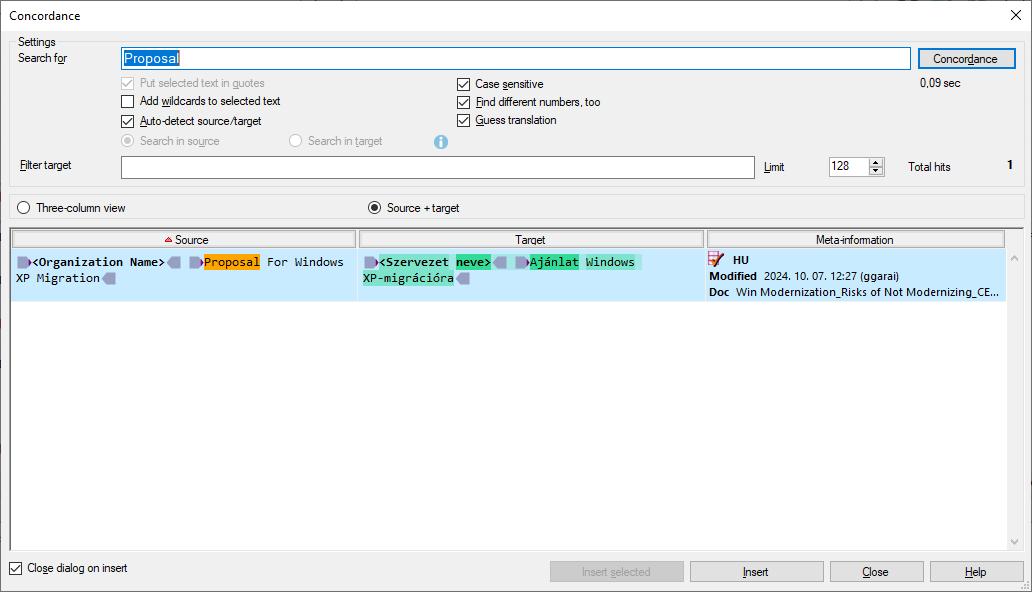The width and height of the screenshot is (1032, 592).
Task: Click the tag icon before the Szervezet tag
Action: click(370, 261)
